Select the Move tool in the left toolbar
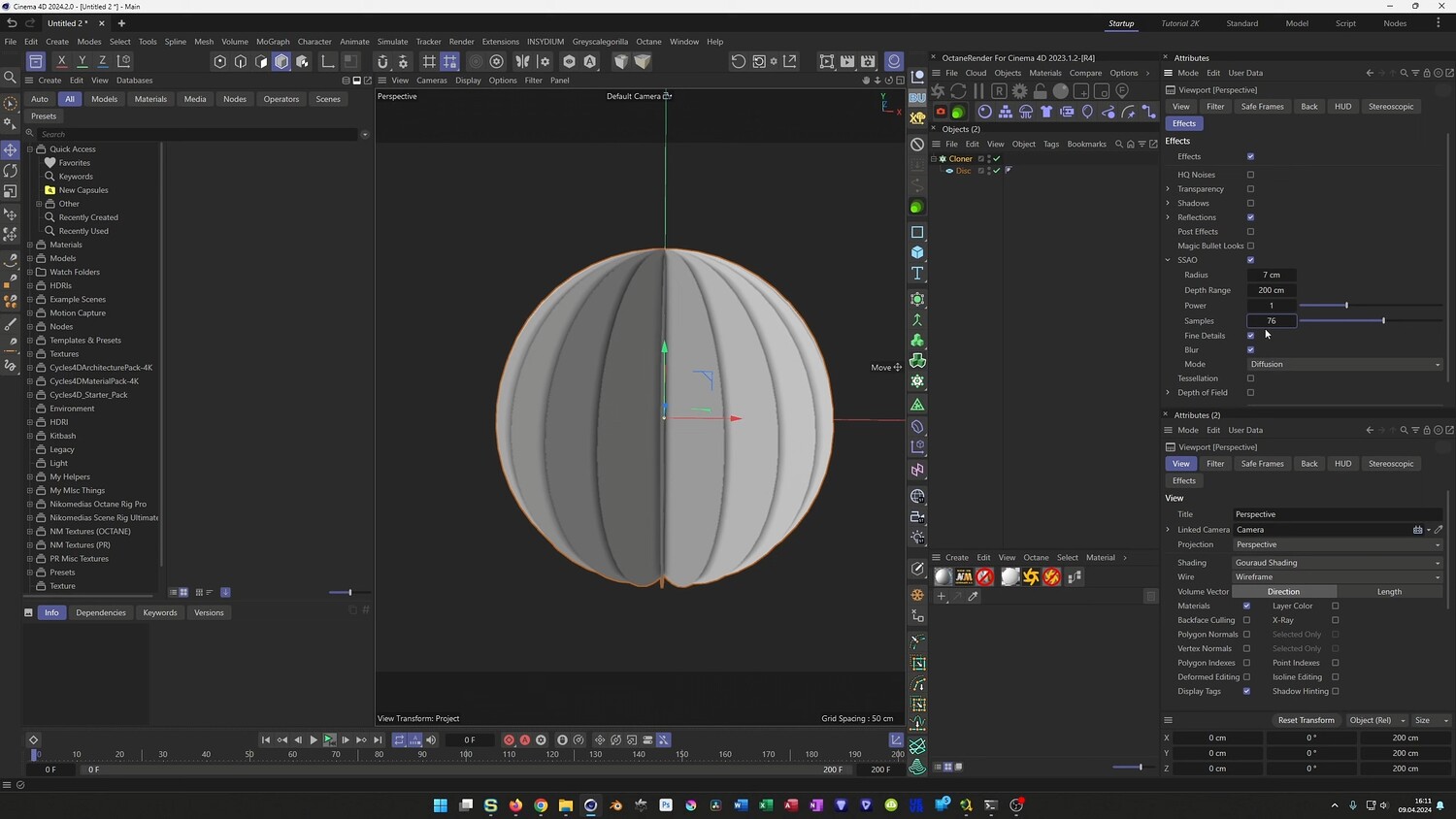The height and width of the screenshot is (819, 1456). pyautogui.click(x=11, y=149)
